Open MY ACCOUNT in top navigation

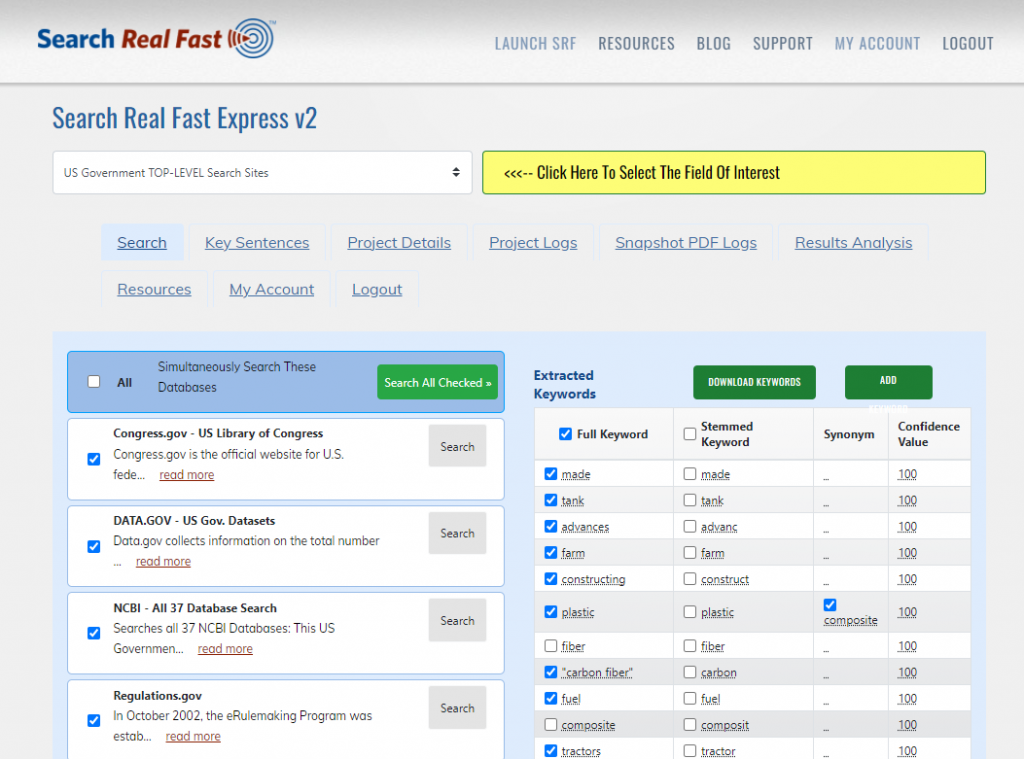[x=877, y=44]
